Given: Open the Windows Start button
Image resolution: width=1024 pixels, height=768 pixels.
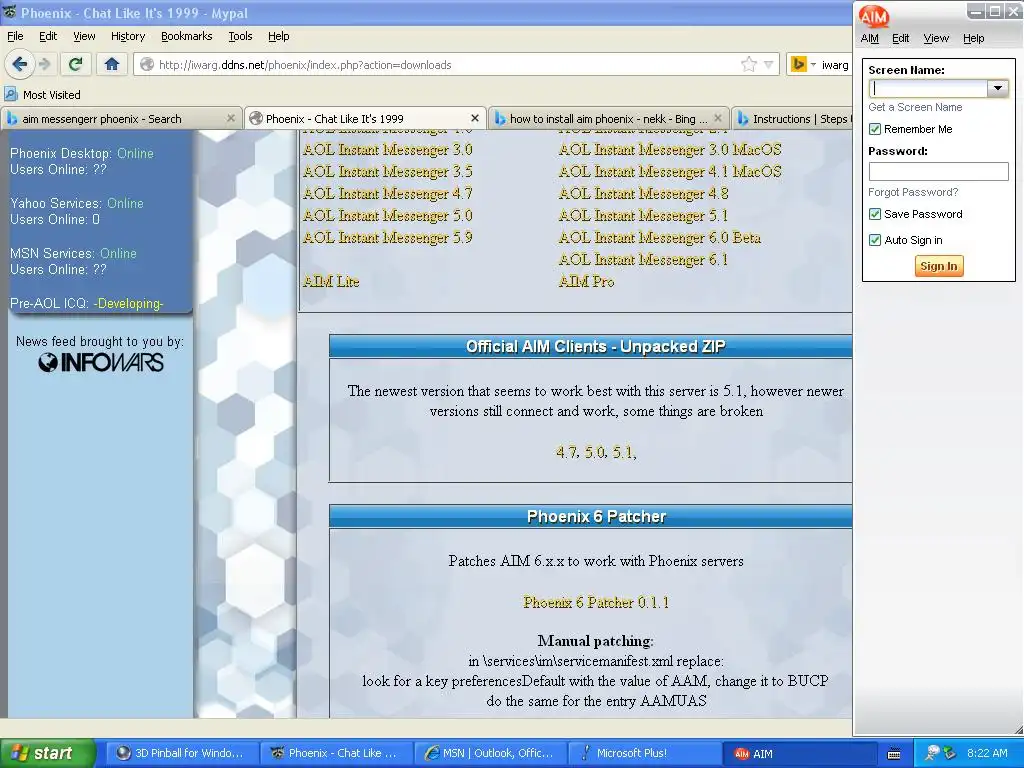Looking at the screenshot, I should coord(47,753).
